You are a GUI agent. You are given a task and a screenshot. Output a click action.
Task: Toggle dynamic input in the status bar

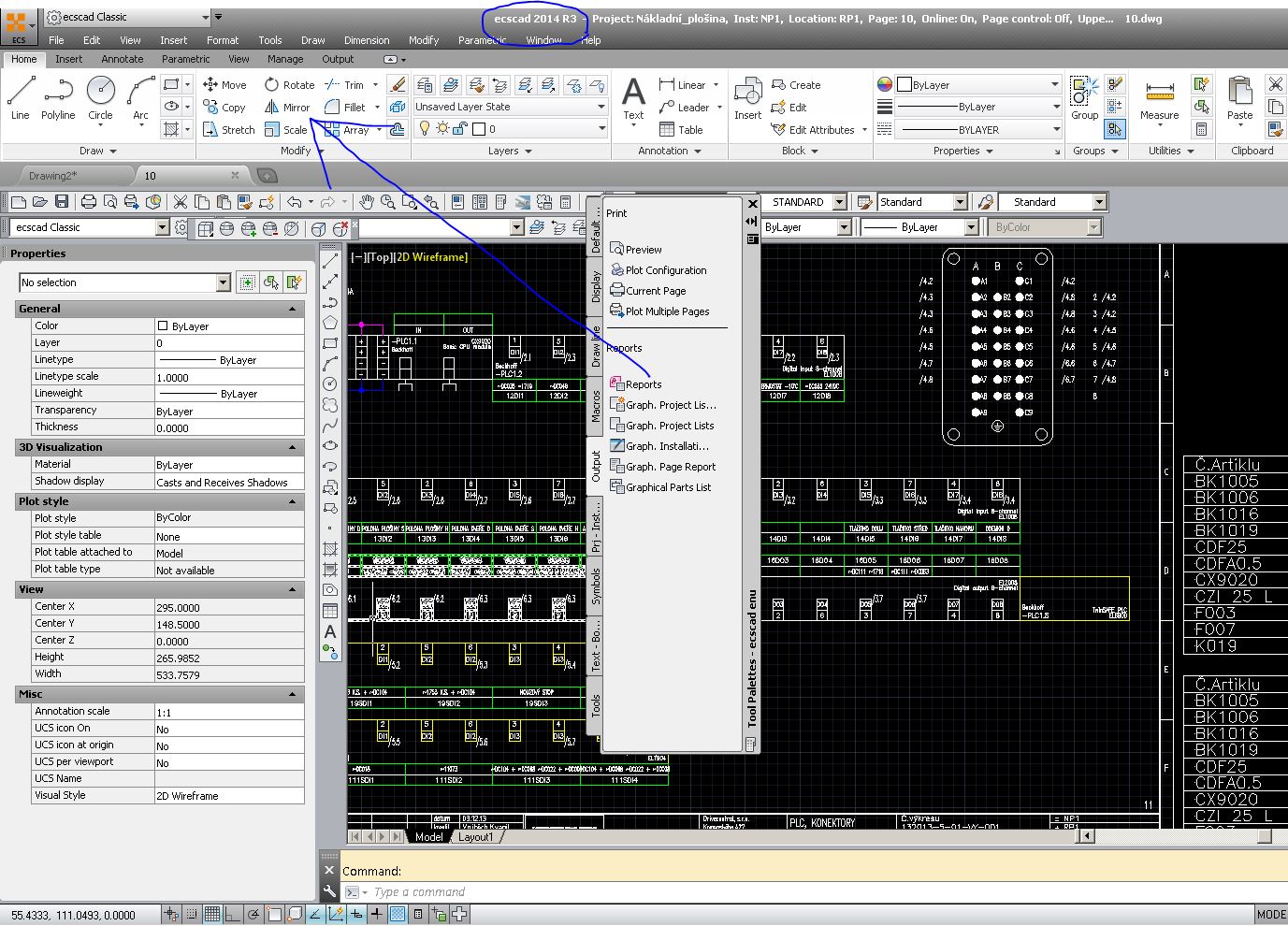click(357, 914)
